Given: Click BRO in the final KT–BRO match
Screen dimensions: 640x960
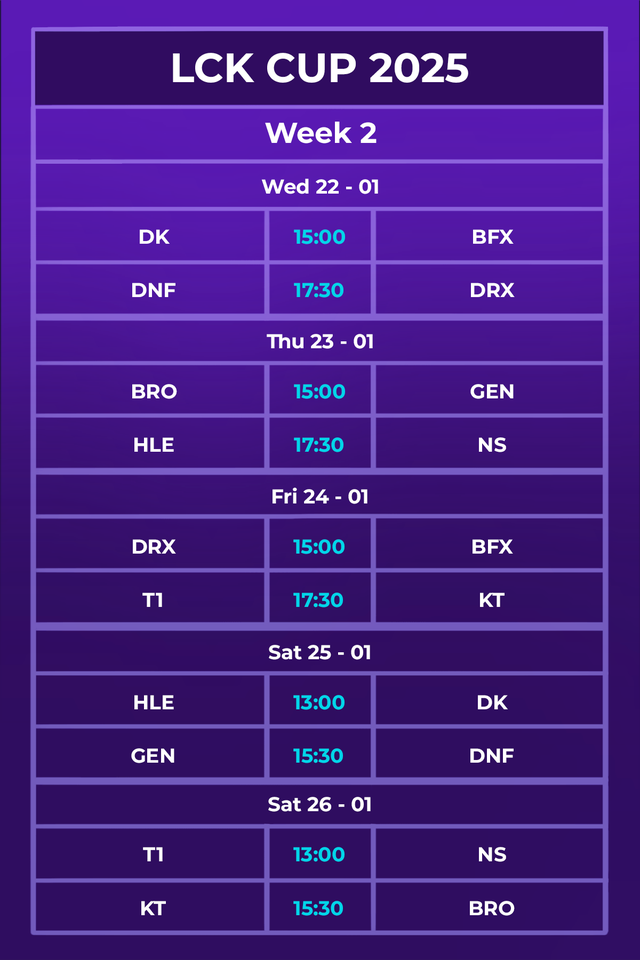Looking at the screenshot, I should click(x=492, y=908).
